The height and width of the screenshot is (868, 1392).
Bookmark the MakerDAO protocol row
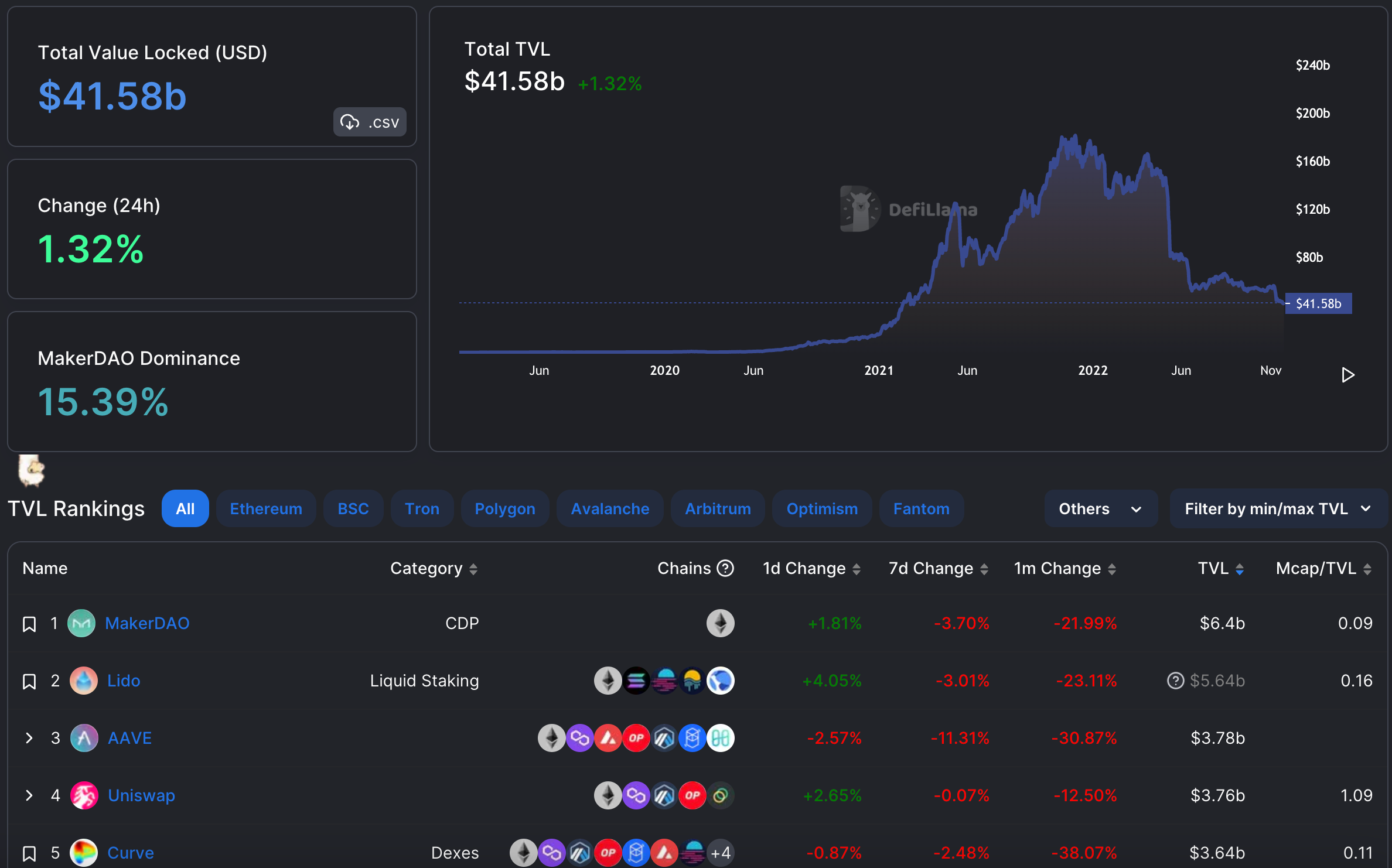click(29, 624)
